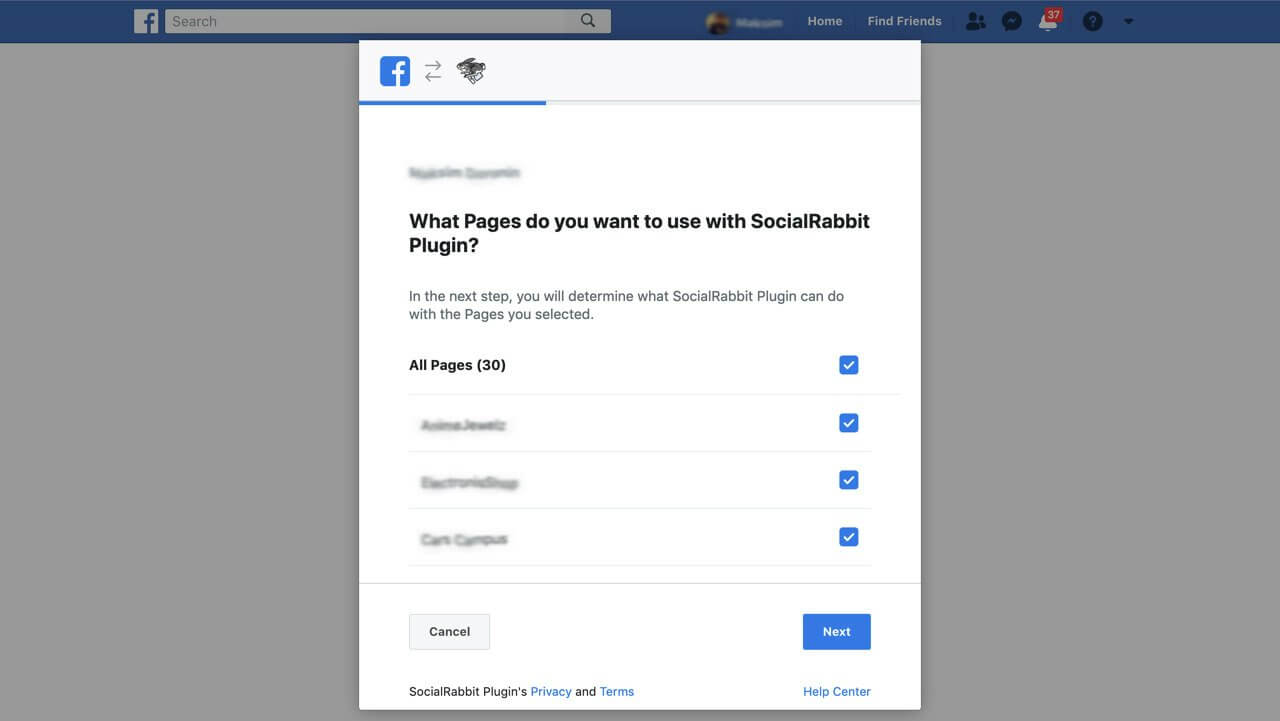Open the Privacy link
The width and height of the screenshot is (1280, 721).
[x=551, y=691]
